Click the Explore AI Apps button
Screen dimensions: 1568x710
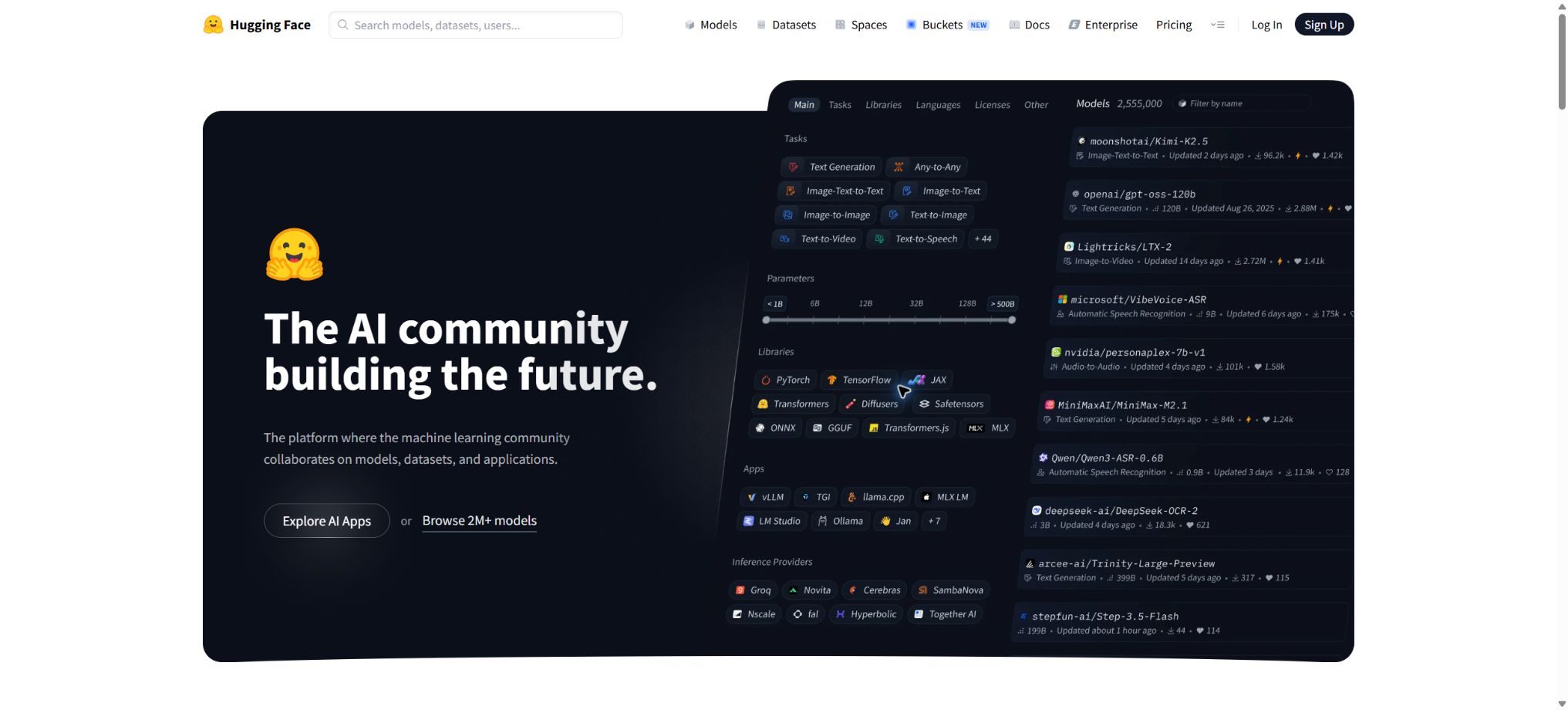coord(327,521)
